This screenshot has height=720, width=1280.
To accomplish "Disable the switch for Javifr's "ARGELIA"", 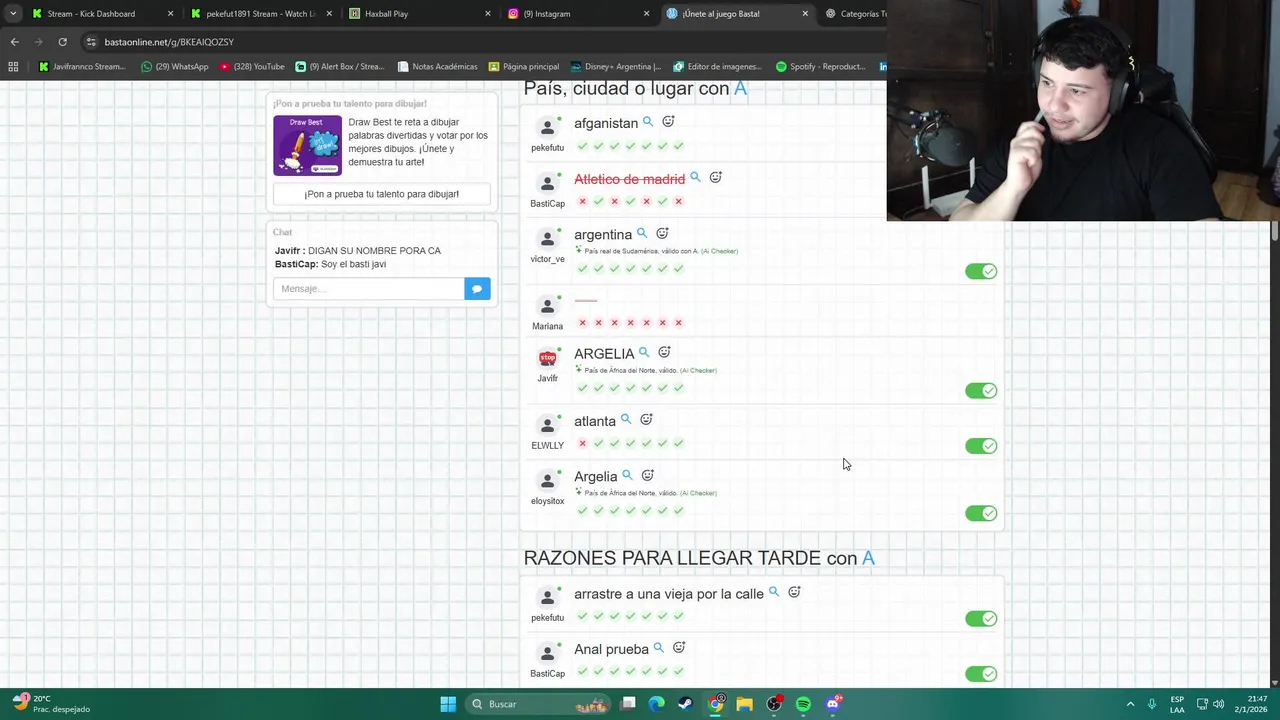I will (x=981, y=390).
